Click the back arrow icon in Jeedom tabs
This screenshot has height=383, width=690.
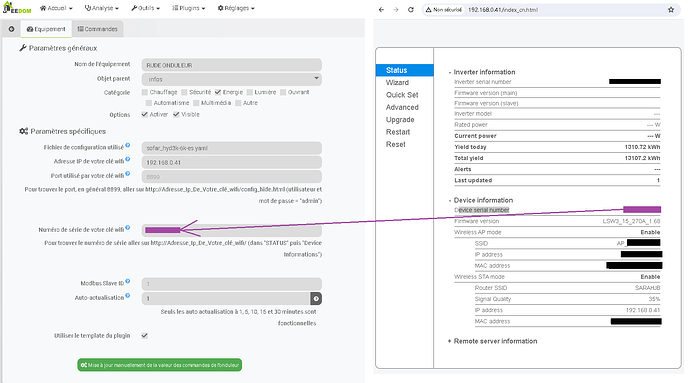coord(11,29)
